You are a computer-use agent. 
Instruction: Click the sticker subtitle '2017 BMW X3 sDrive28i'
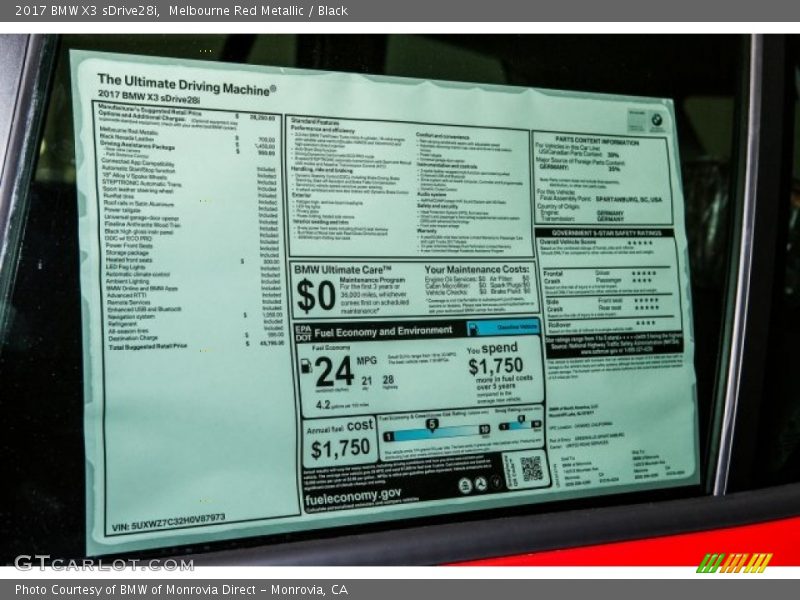[x=149, y=96]
